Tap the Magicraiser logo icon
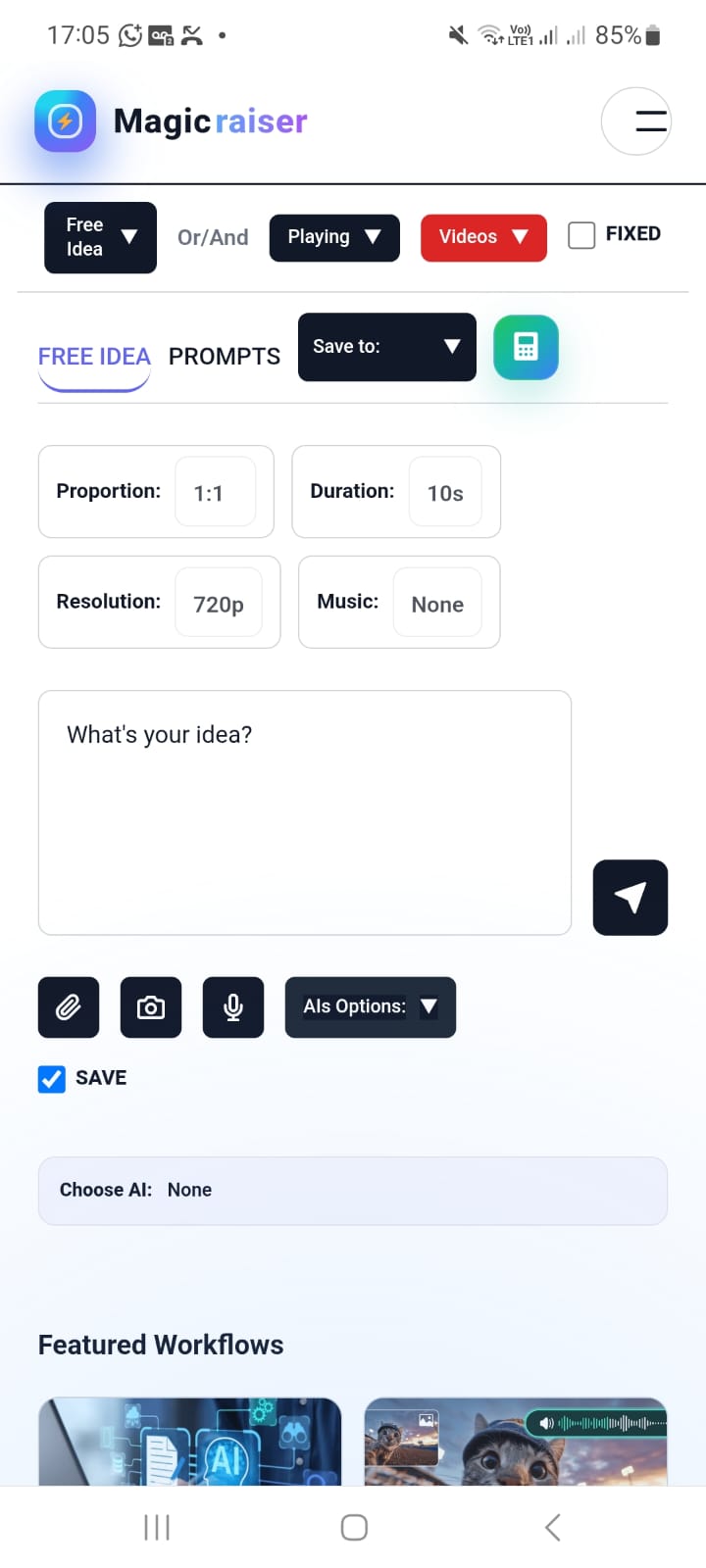706x1568 pixels. (65, 122)
